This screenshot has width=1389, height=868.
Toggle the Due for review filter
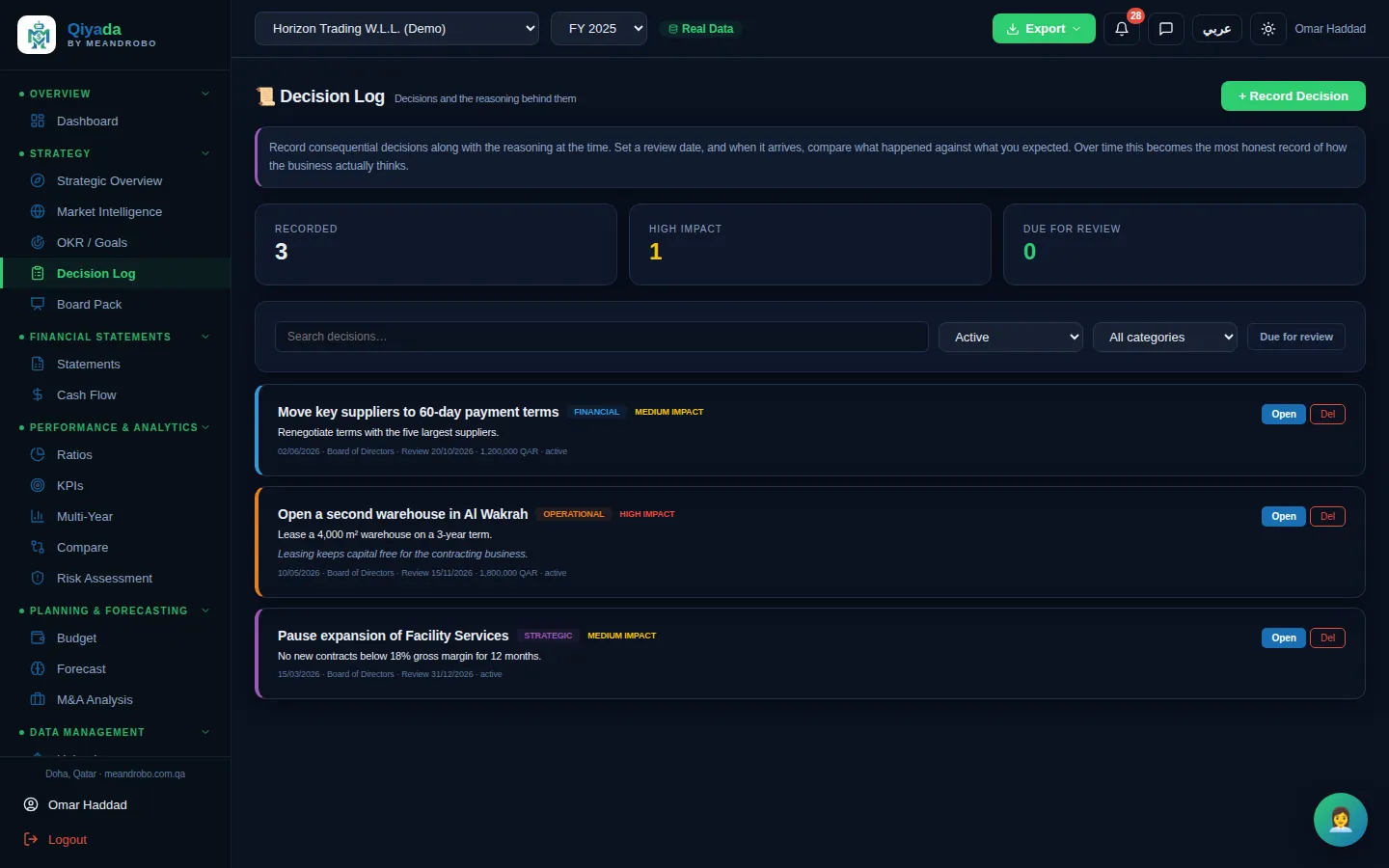[1296, 337]
